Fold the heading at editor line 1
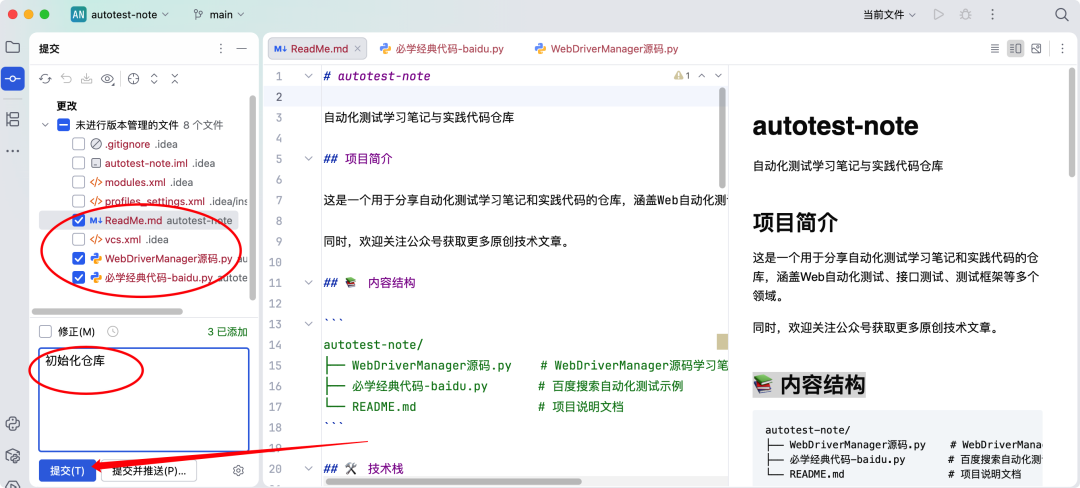 click(x=309, y=76)
